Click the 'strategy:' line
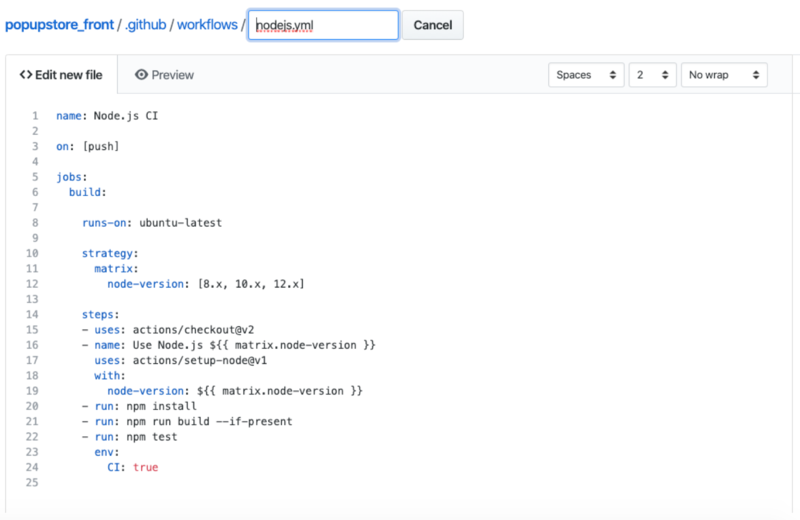 110,254
